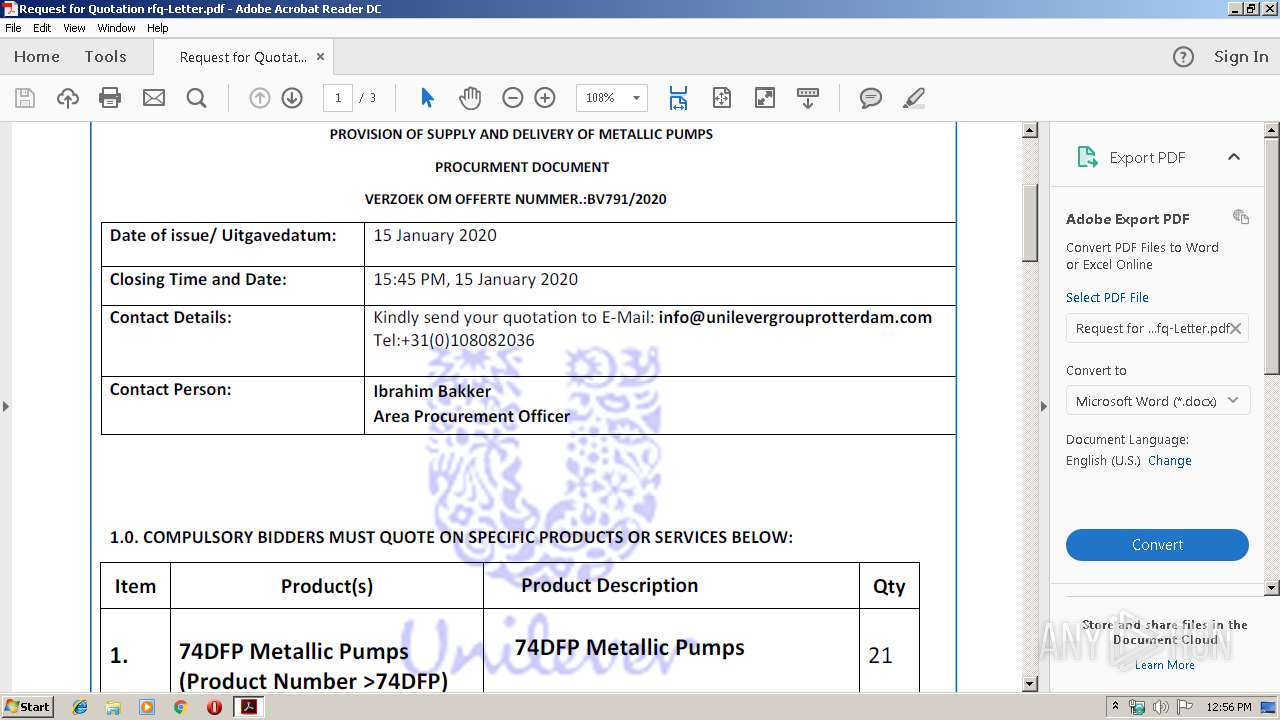
Task: Click the copy icon next to Adobe Export PDF
Action: [x=1241, y=217]
